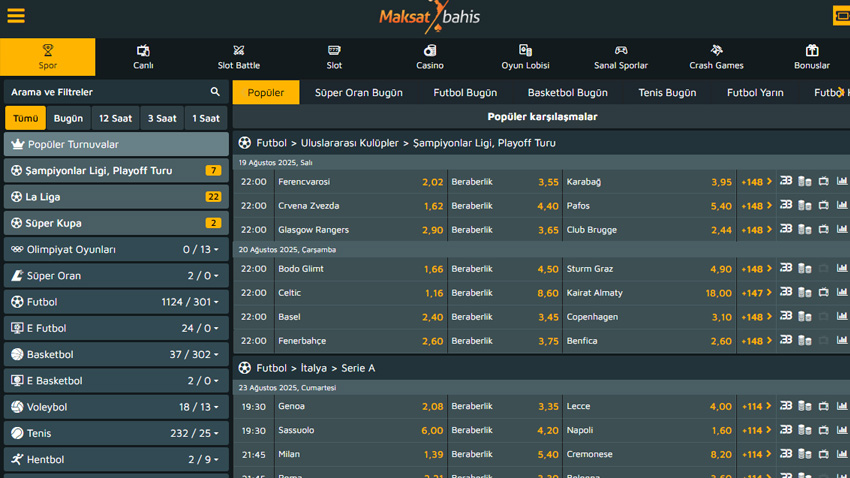
Task: Expand the Futbol category
Action: pos(116,302)
